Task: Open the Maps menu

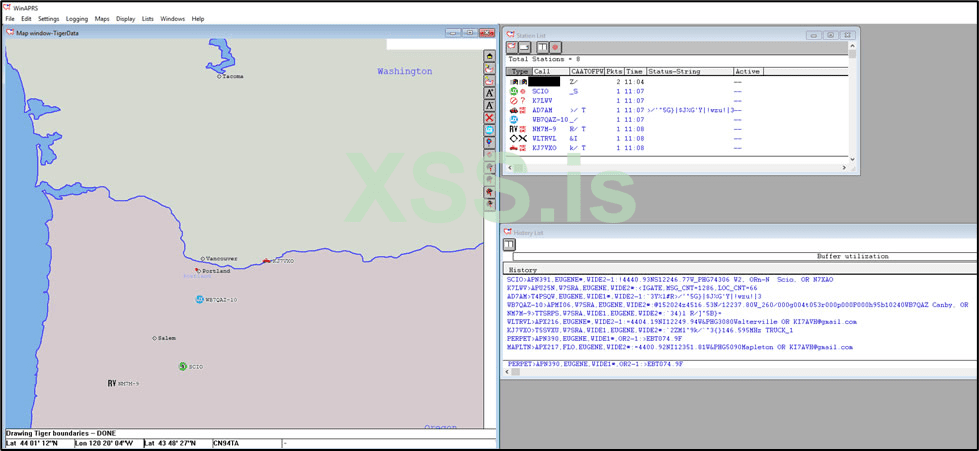Action: tap(102, 19)
